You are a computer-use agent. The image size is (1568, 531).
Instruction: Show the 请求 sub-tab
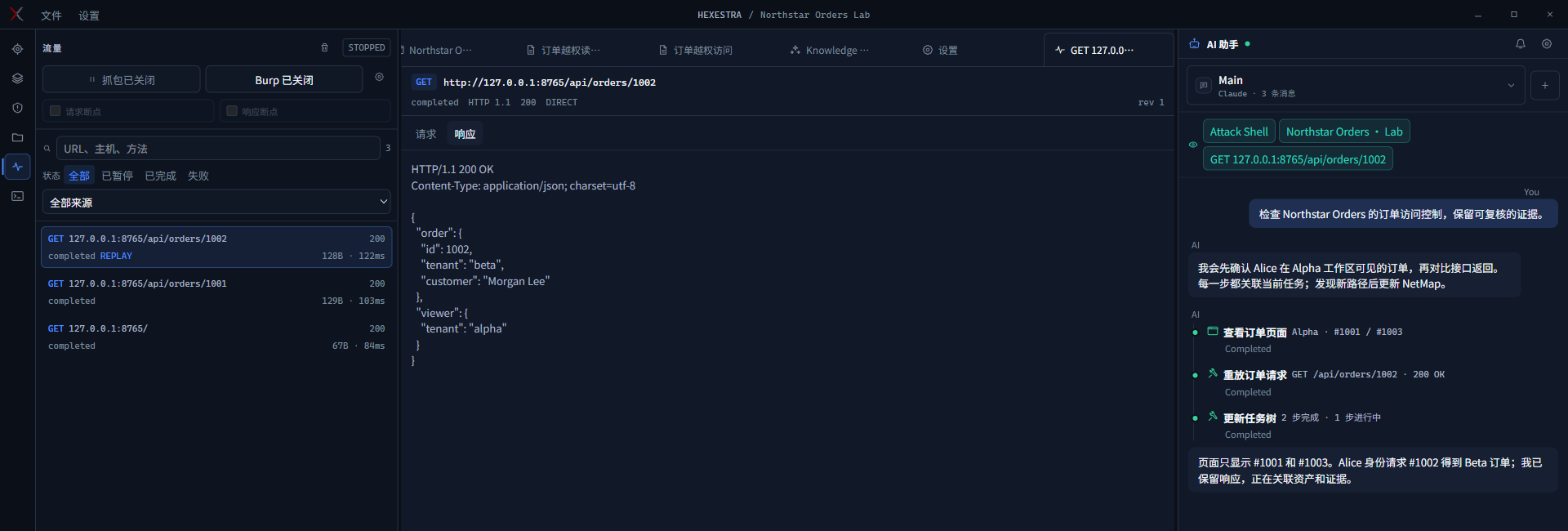tap(426, 134)
